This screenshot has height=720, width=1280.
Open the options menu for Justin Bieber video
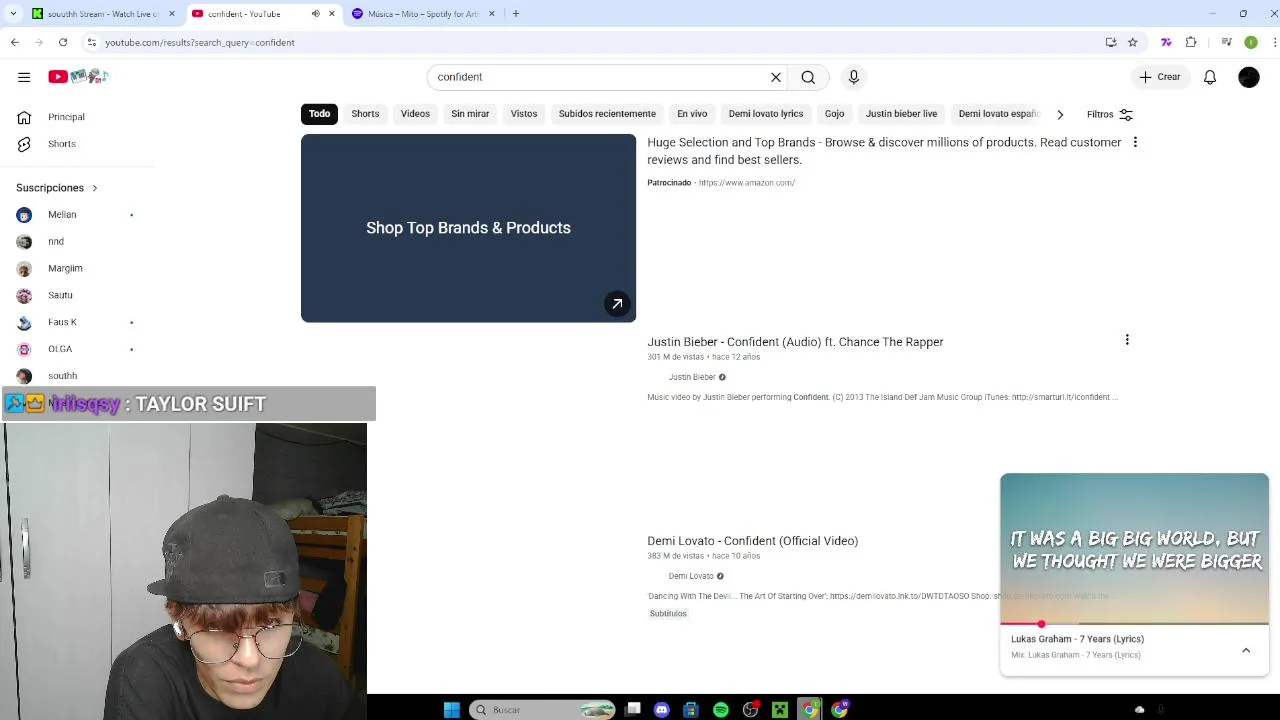click(x=1127, y=340)
